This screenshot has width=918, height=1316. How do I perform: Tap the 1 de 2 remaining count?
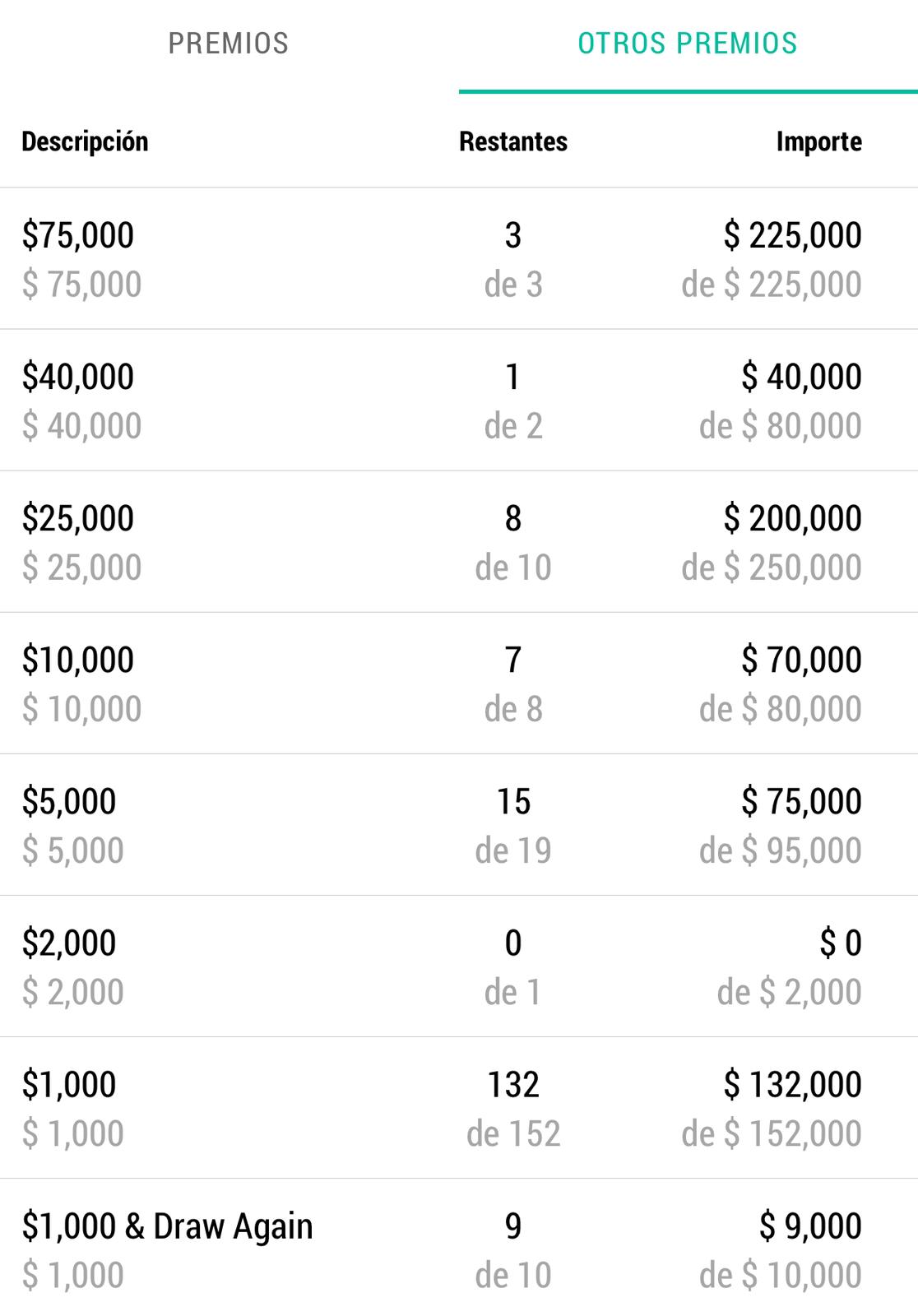click(x=513, y=401)
